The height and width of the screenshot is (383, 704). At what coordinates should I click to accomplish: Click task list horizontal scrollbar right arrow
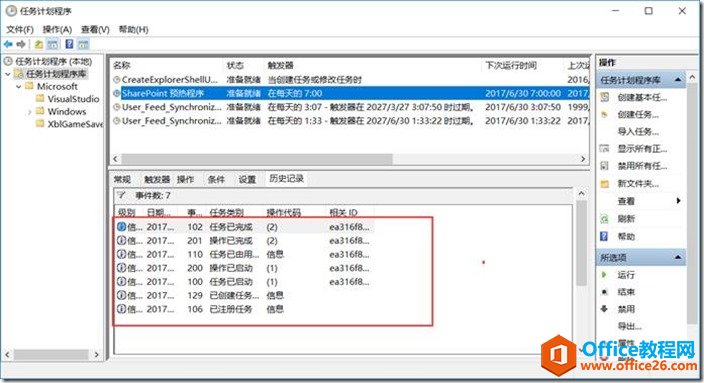[583, 159]
